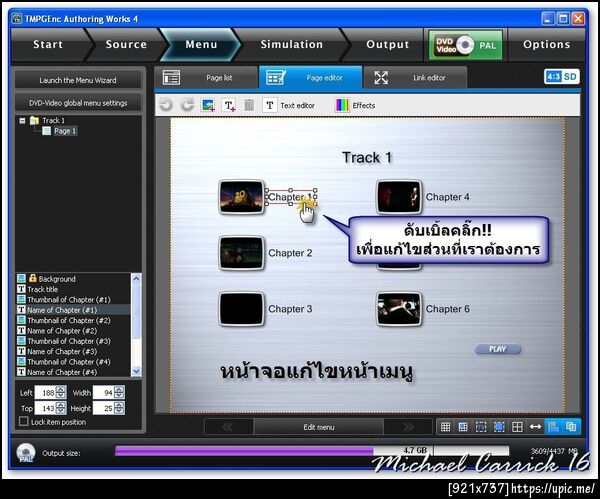This screenshot has width=600, height=499.
Task: Click the Link editor tab icon
Action: [381, 78]
